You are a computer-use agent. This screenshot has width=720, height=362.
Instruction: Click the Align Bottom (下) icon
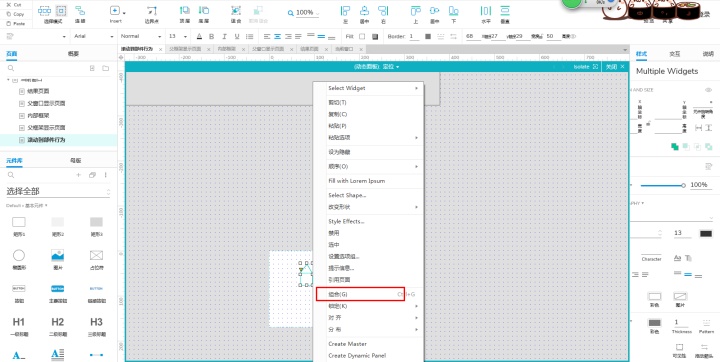click(x=453, y=10)
